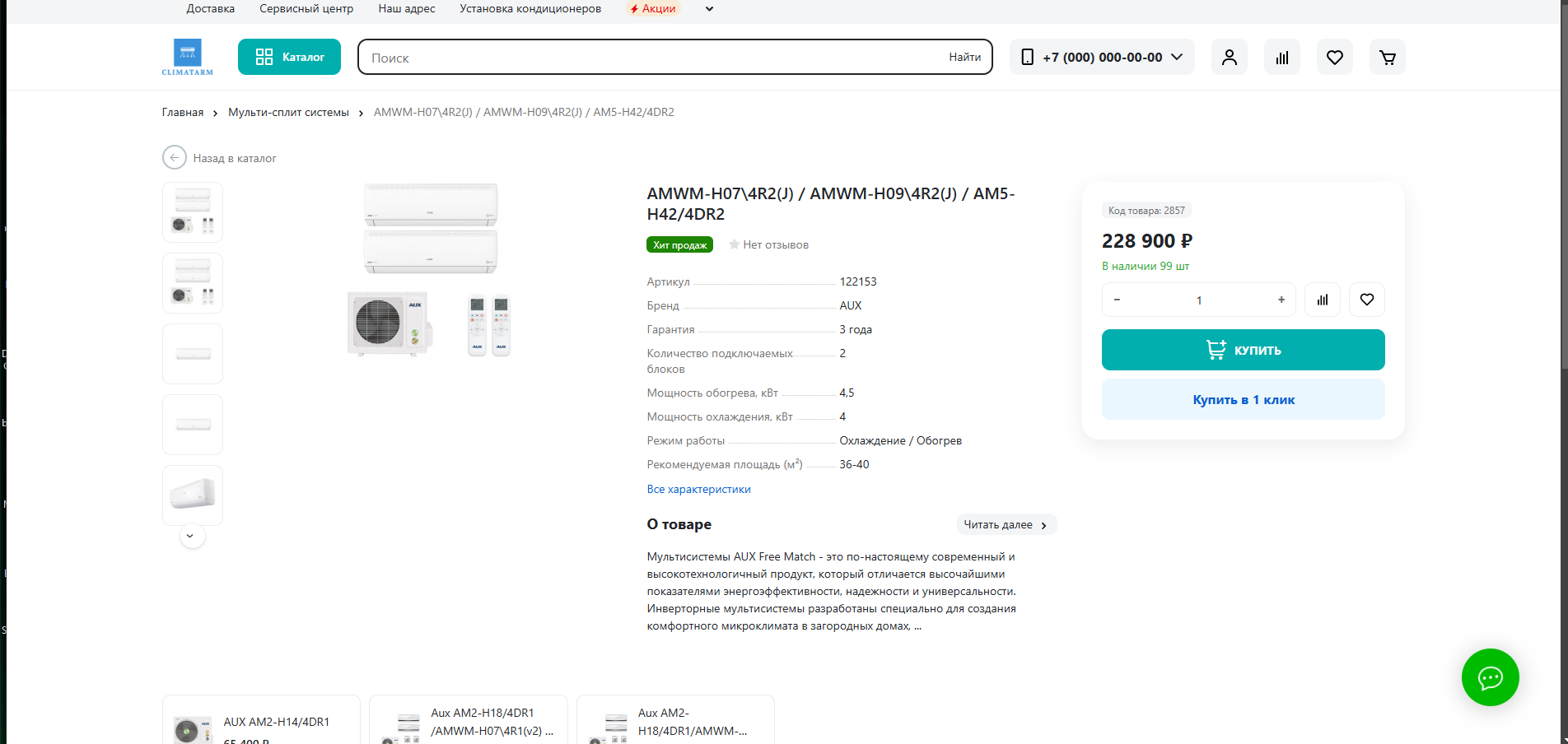Expand more top menu items chevron
Image resolution: width=1568 pixels, height=744 pixels.
(710, 9)
